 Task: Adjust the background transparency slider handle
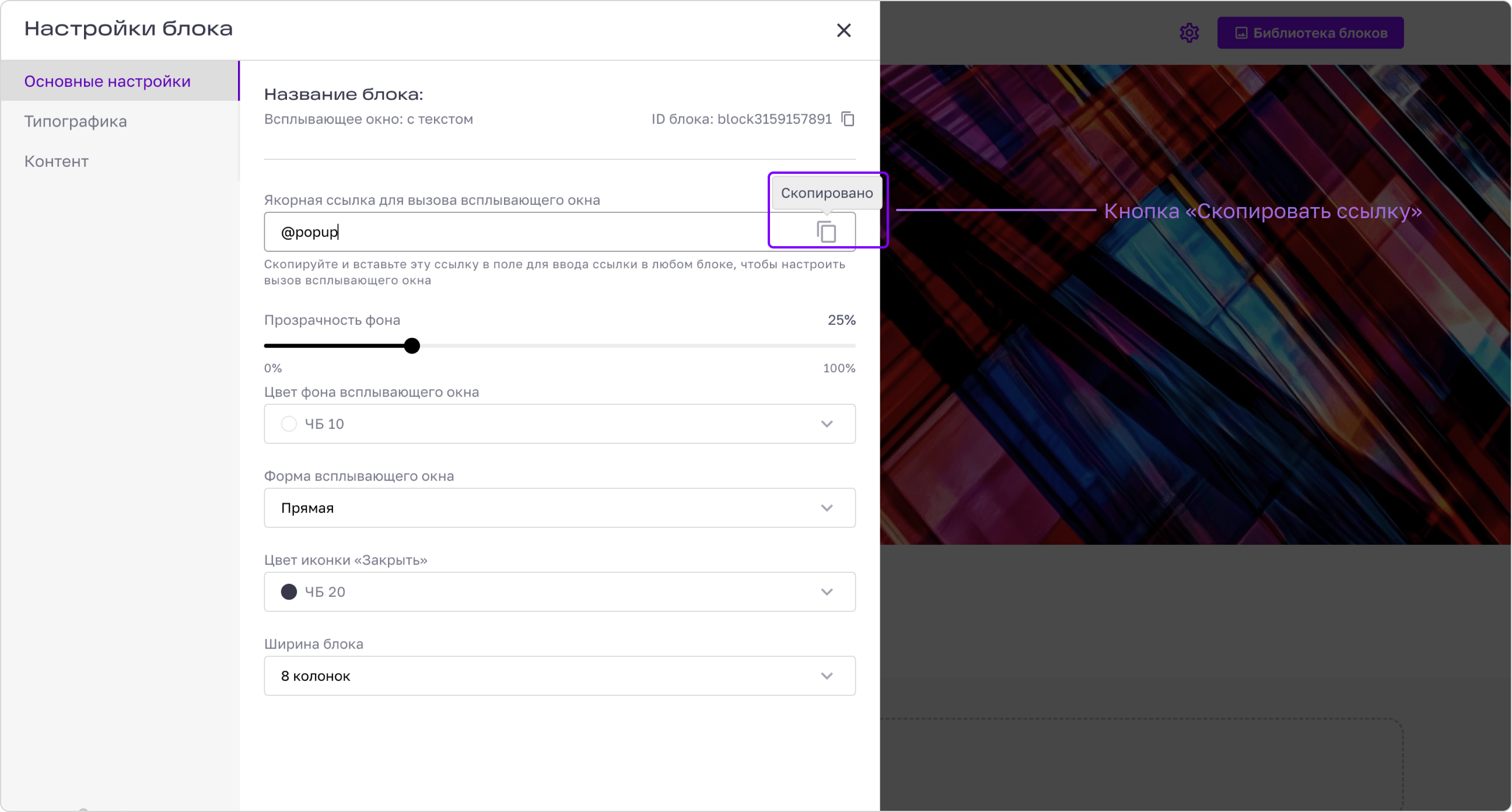pyautogui.click(x=412, y=346)
